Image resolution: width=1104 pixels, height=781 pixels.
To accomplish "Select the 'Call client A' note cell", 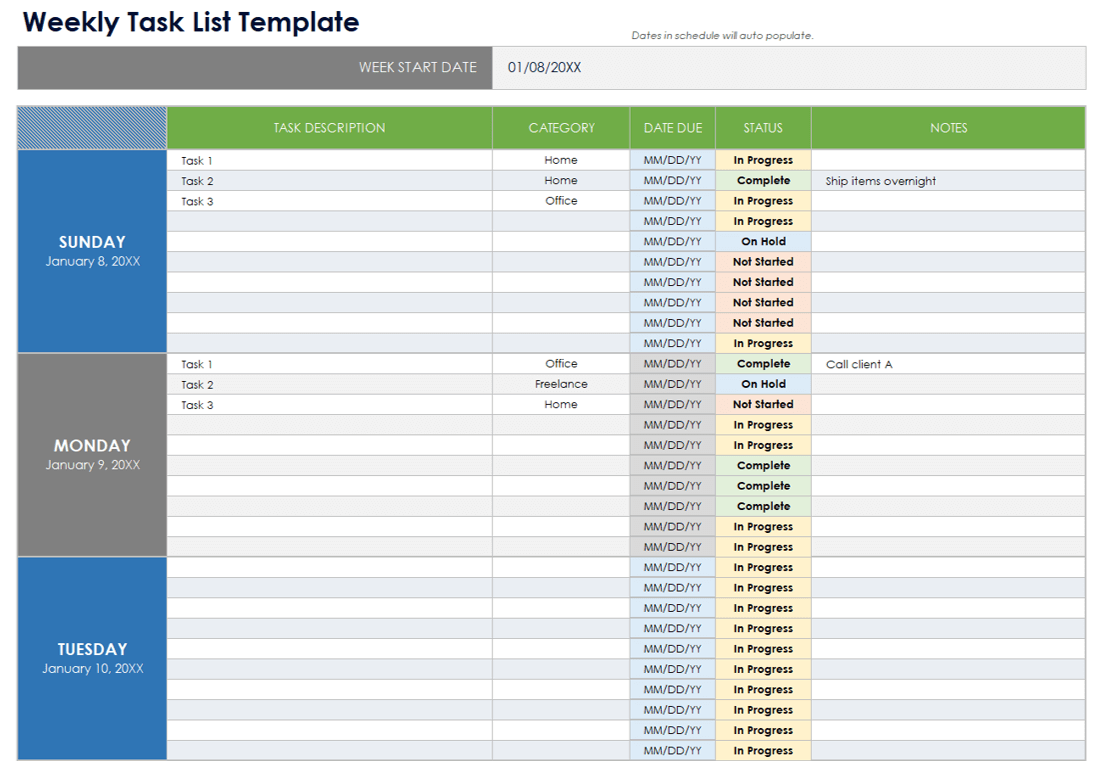I will click(x=947, y=364).
